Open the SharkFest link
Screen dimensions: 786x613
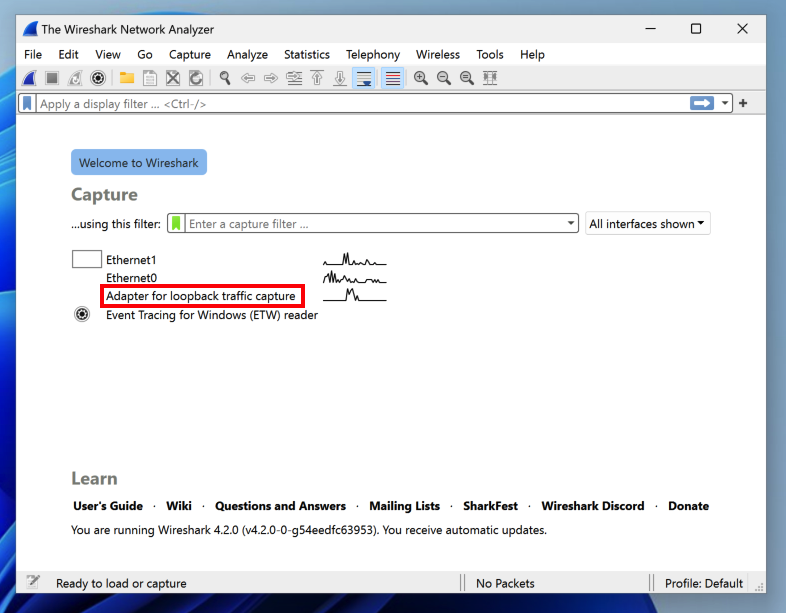(x=490, y=506)
